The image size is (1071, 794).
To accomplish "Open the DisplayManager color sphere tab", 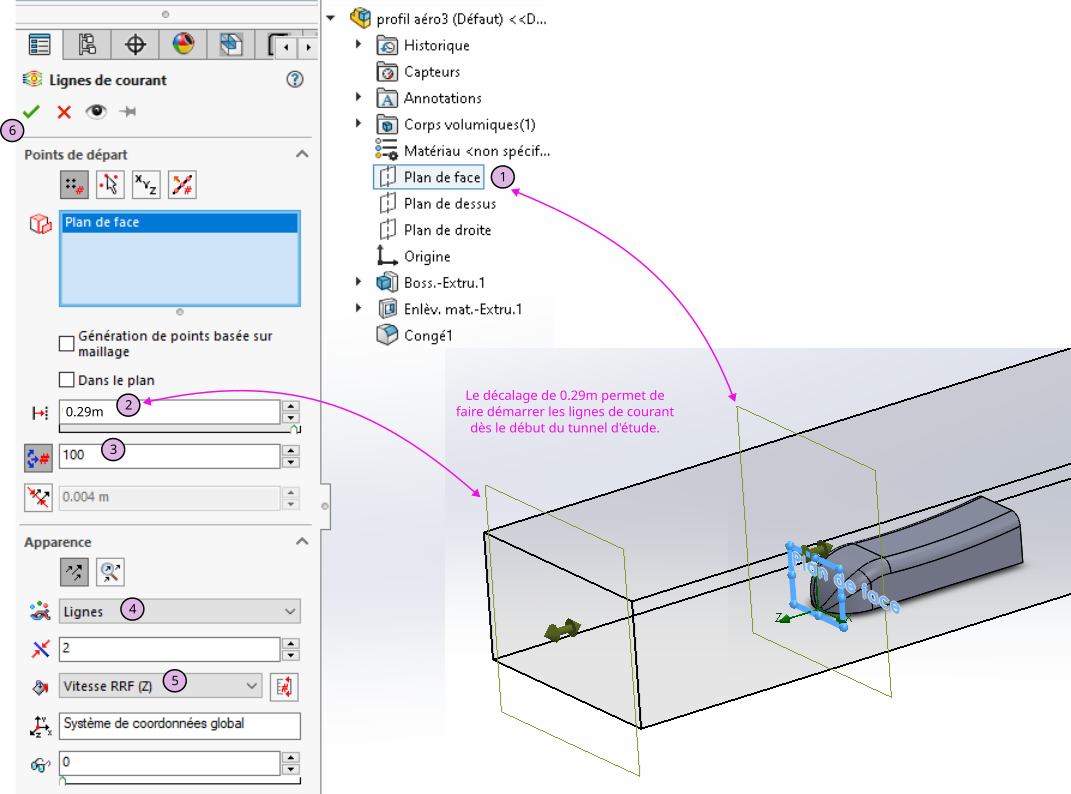I will click(183, 45).
